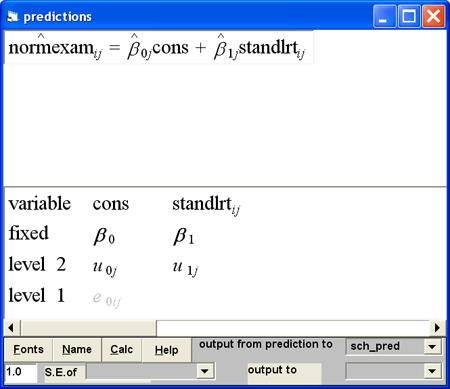Click the 'output from prediction to' label
The width and height of the screenshot is (450, 389).
tap(266, 344)
